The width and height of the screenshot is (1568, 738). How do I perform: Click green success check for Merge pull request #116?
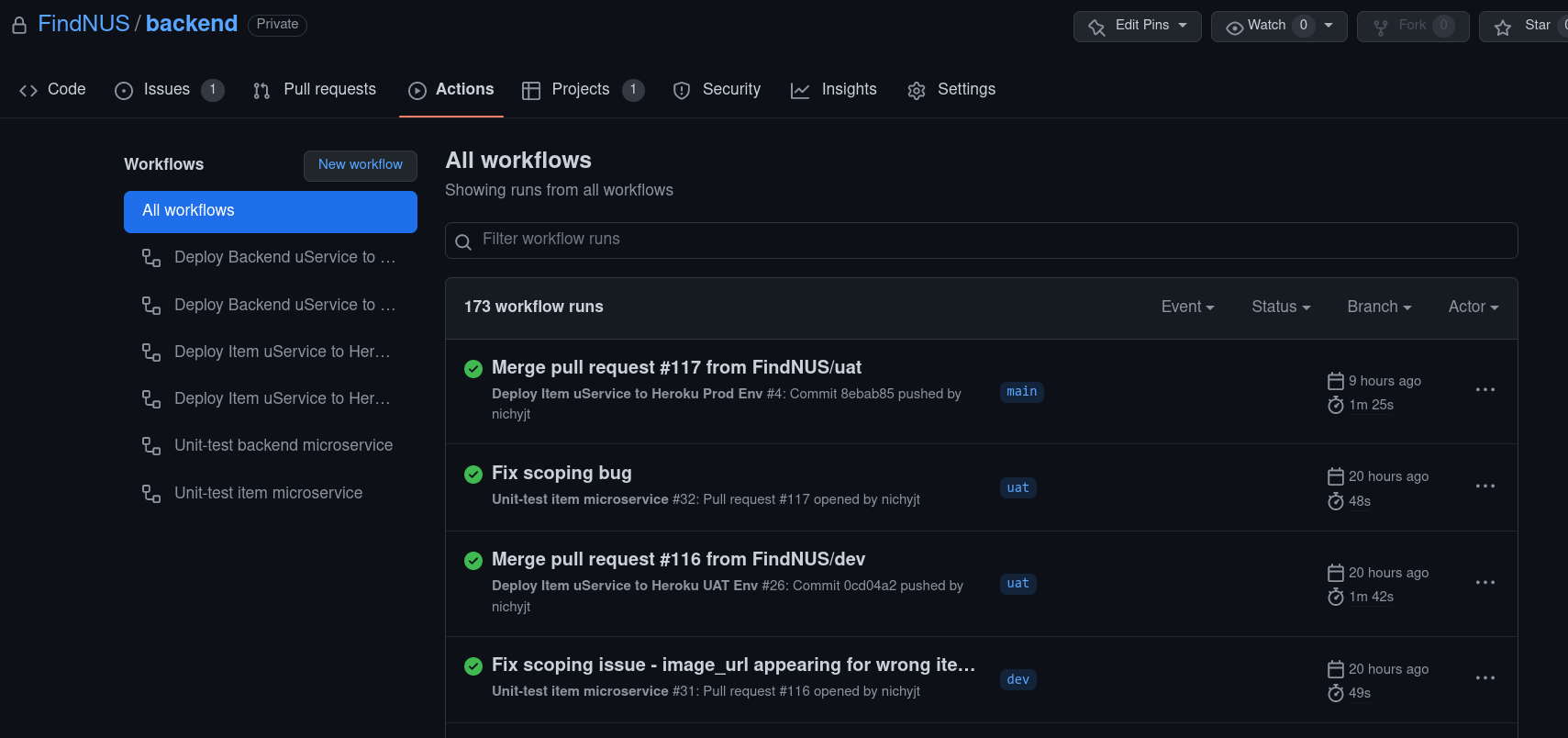pyautogui.click(x=473, y=561)
